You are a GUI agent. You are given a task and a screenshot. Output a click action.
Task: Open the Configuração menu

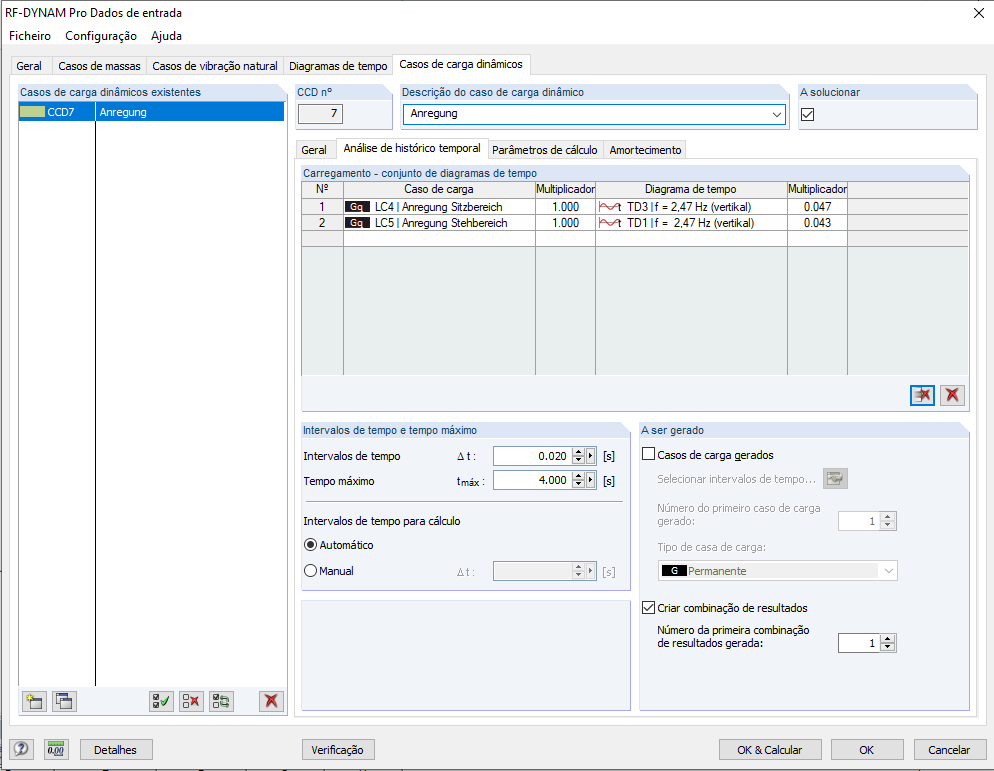pos(101,36)
